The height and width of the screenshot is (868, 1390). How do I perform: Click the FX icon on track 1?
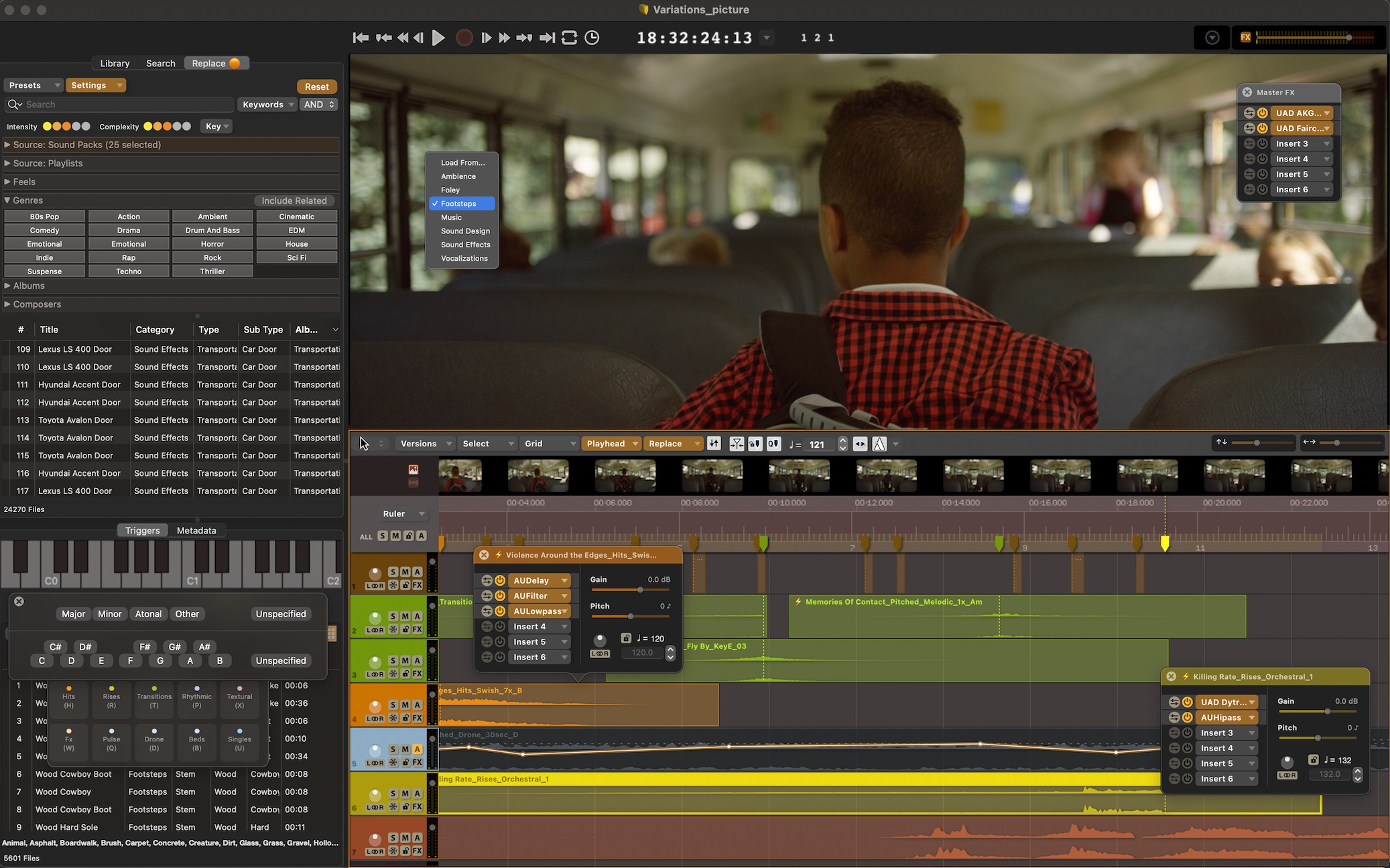[x=417, y=585]
